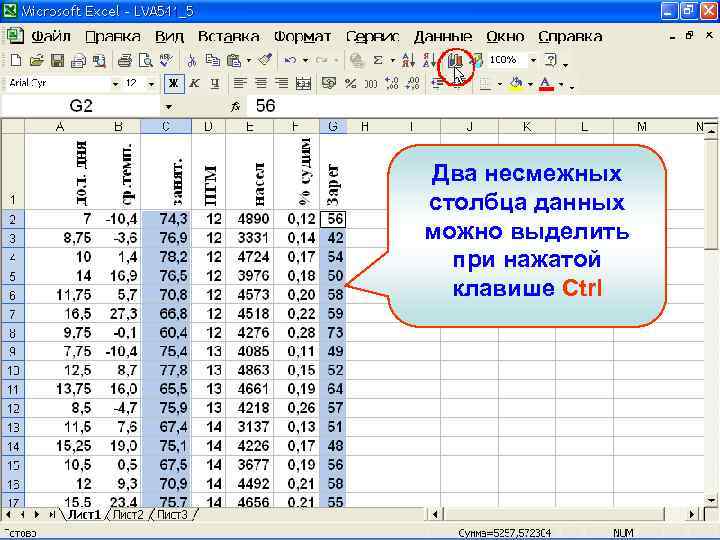
Task: Open the Вставка menu
Action: coord(228,36)
